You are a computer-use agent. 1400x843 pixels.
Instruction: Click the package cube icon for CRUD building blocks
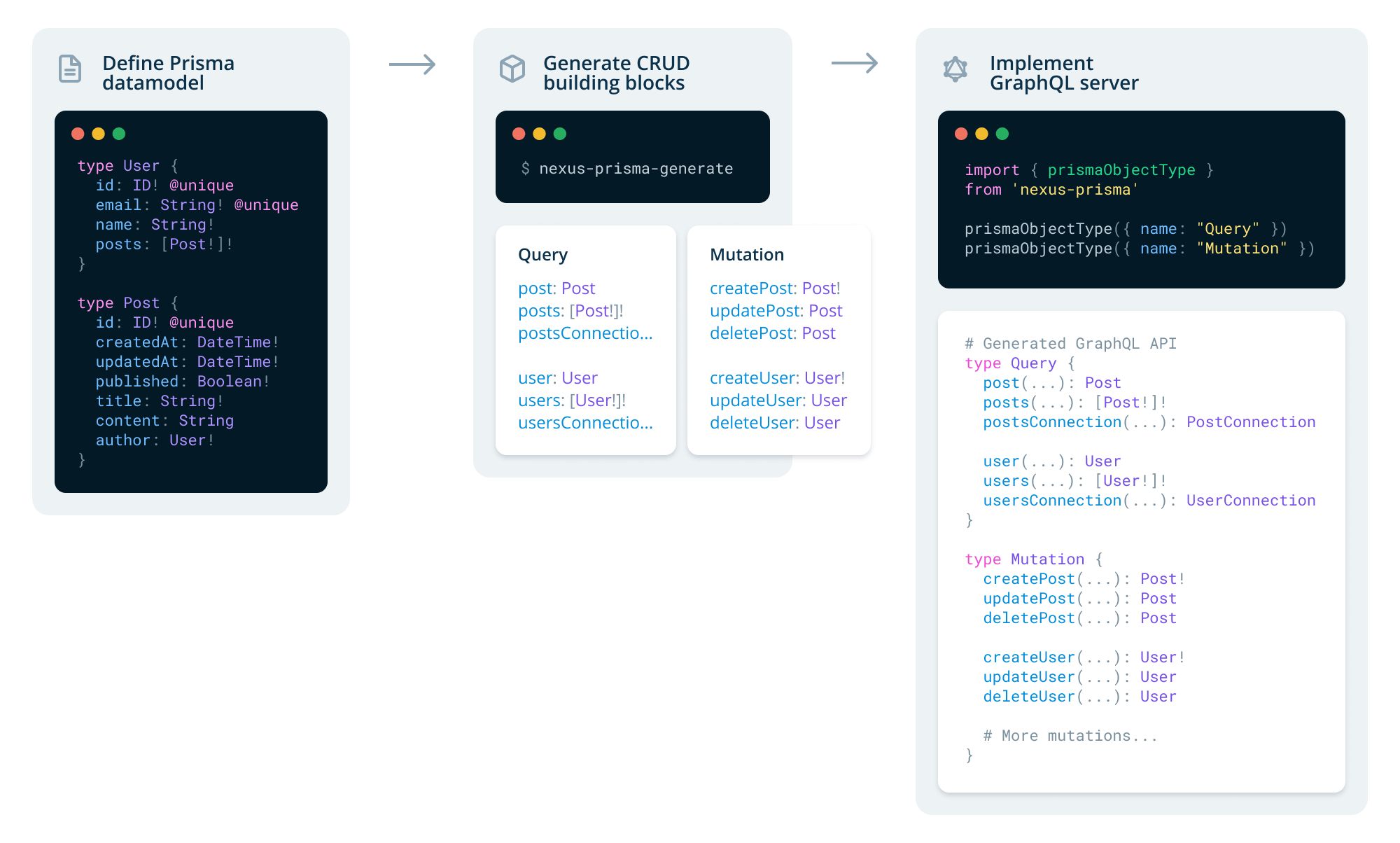(513, 69)
